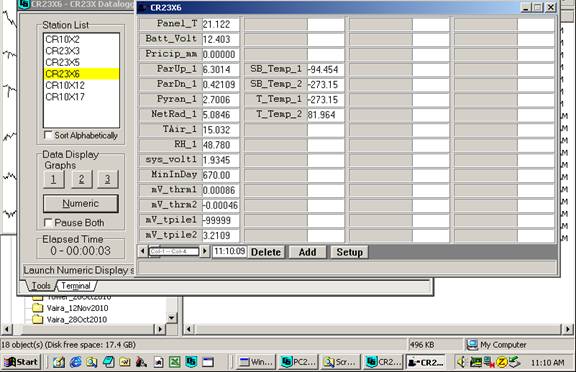The height and width of the screenshot is (372, 576).
Task: Click the T_Temp_2 value 81.964
Action: [326, 115]
